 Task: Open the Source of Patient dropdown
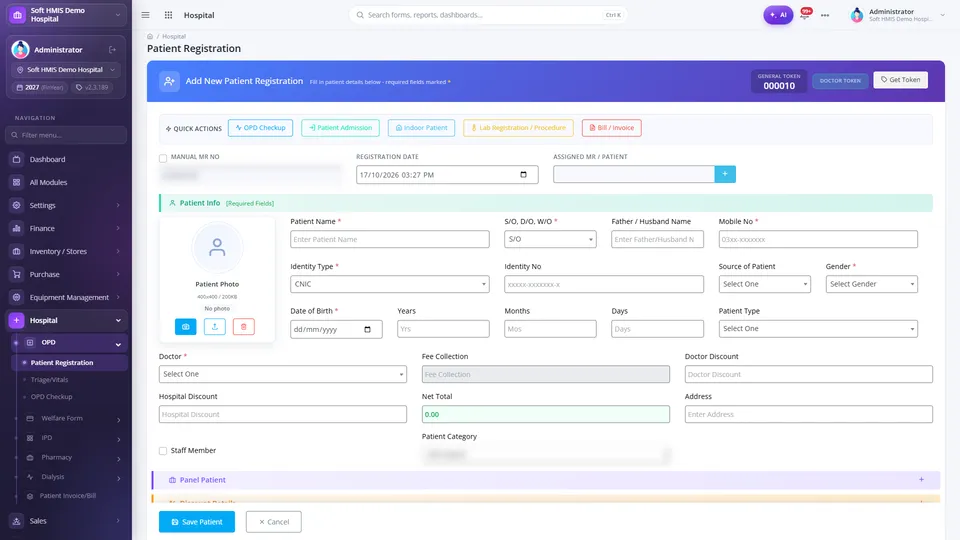click(764, 284)
